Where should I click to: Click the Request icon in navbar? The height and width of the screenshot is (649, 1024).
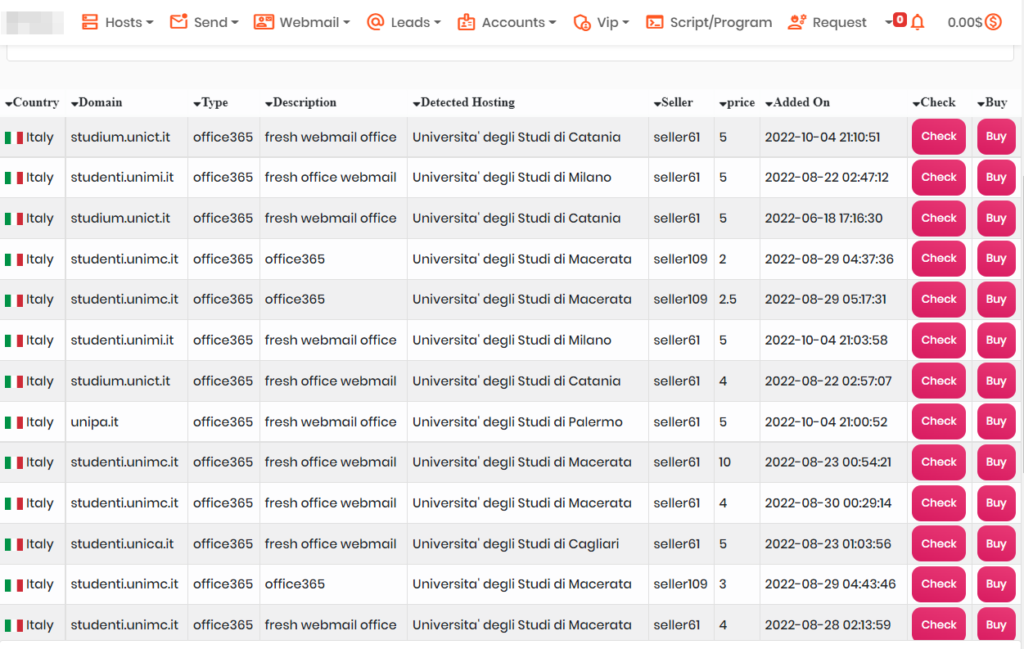tap(797, 22)
